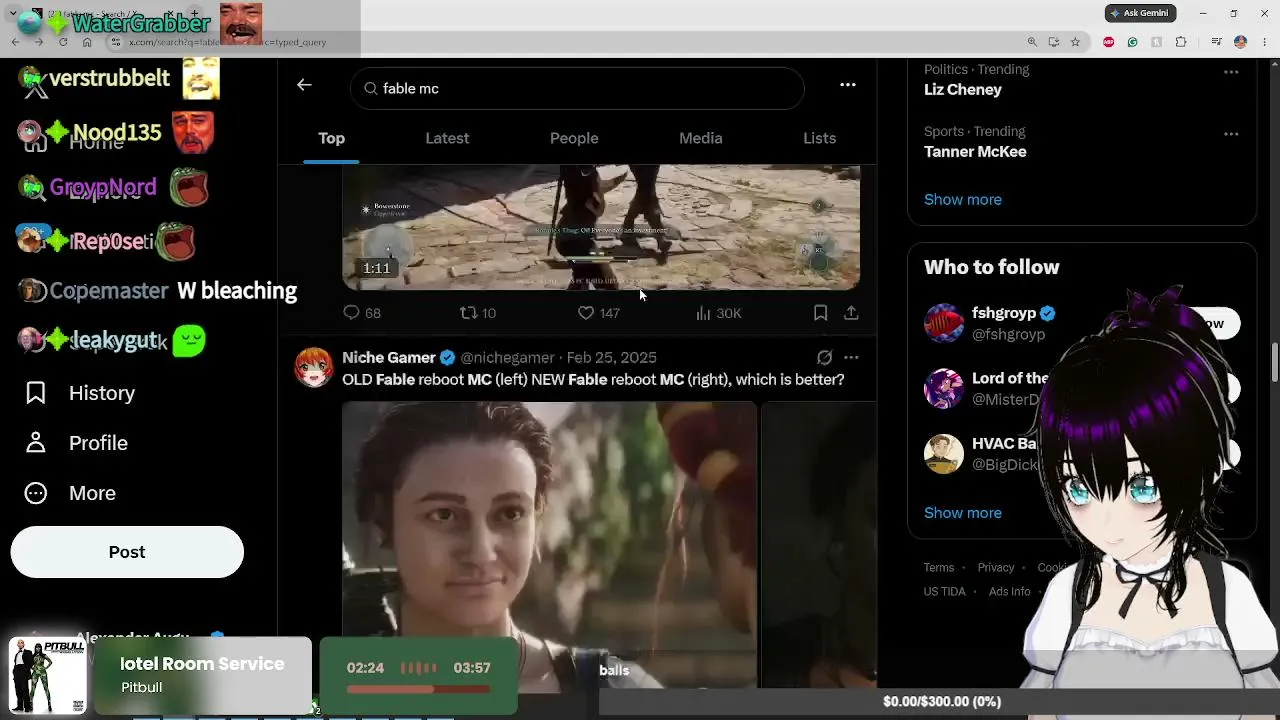
Task: Open more options for the Tanner McKee trend
Action: (1231, 134)
